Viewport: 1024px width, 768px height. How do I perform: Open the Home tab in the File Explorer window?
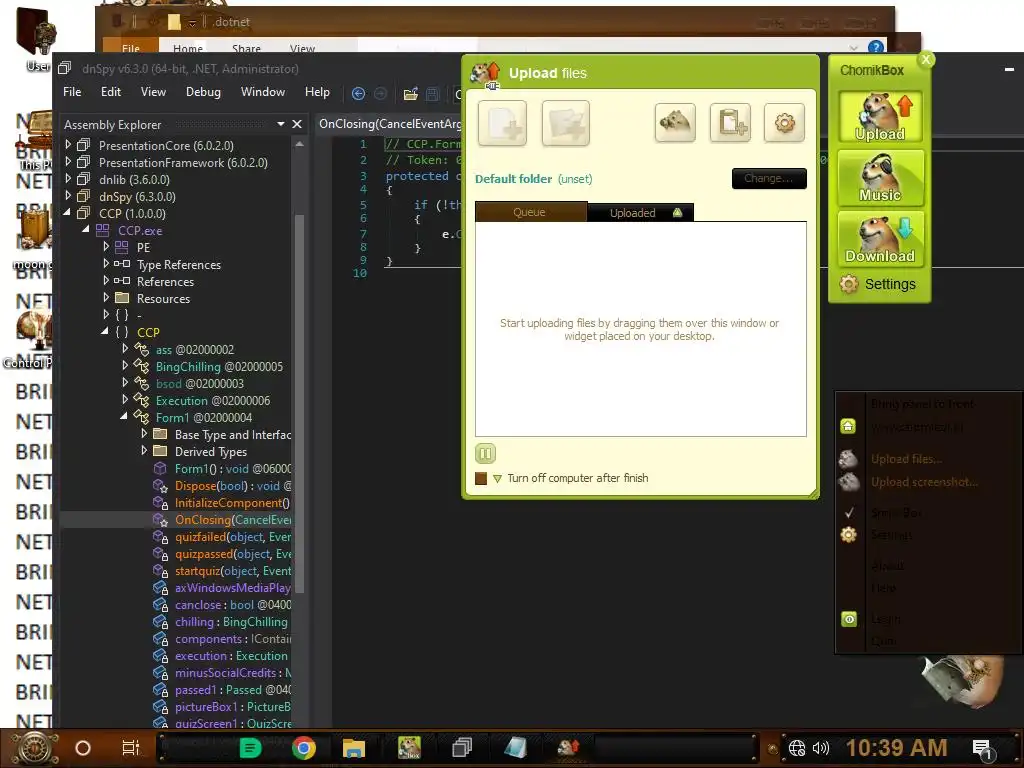click(187, 48)
